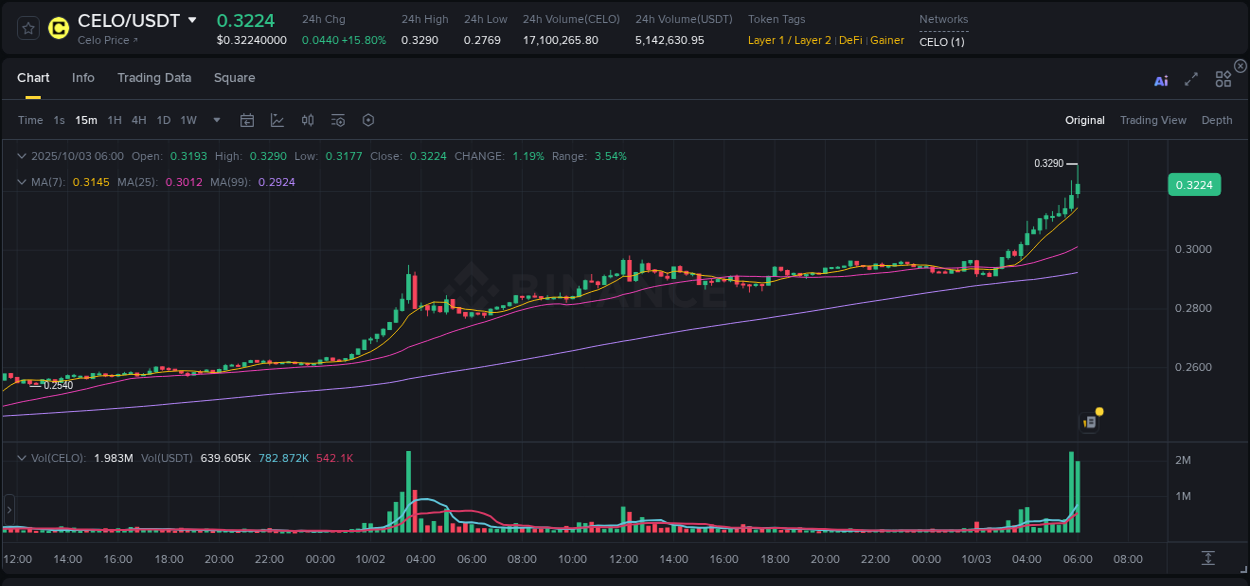Open the AI assistant panel
The image size is (1250, 586).
click(x=1161, y=81)
